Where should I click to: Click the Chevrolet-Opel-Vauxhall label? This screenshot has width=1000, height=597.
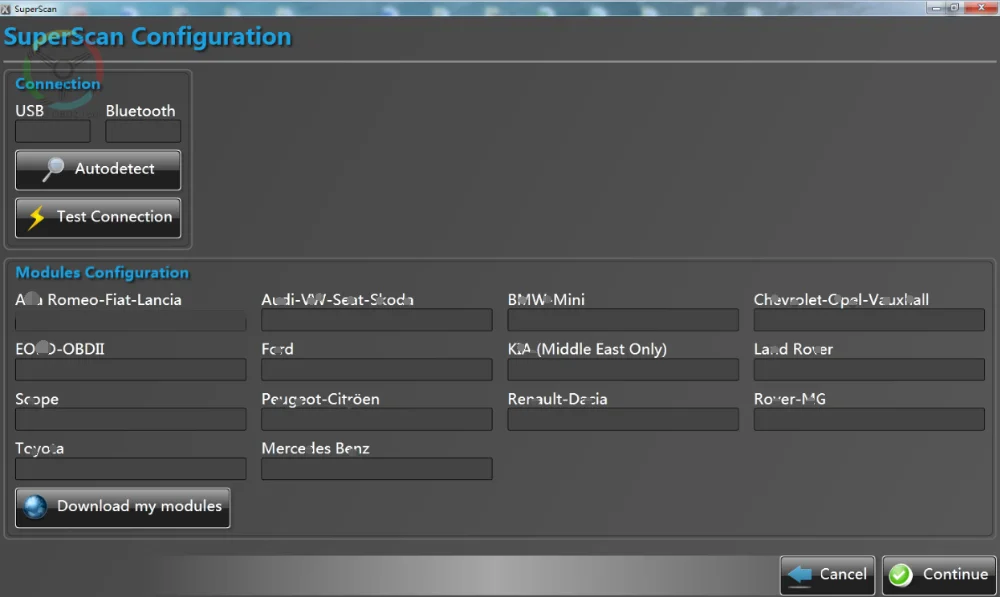841,300
